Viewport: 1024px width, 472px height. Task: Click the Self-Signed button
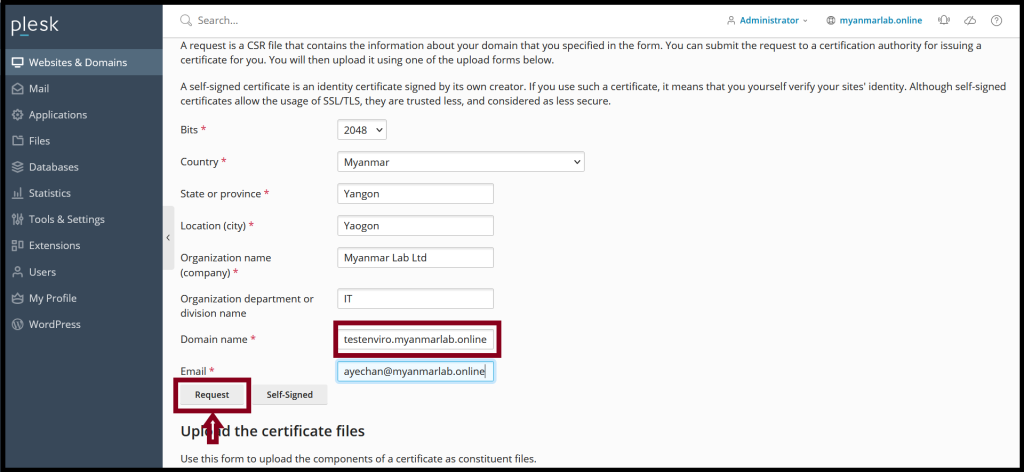tap(289, 394)
